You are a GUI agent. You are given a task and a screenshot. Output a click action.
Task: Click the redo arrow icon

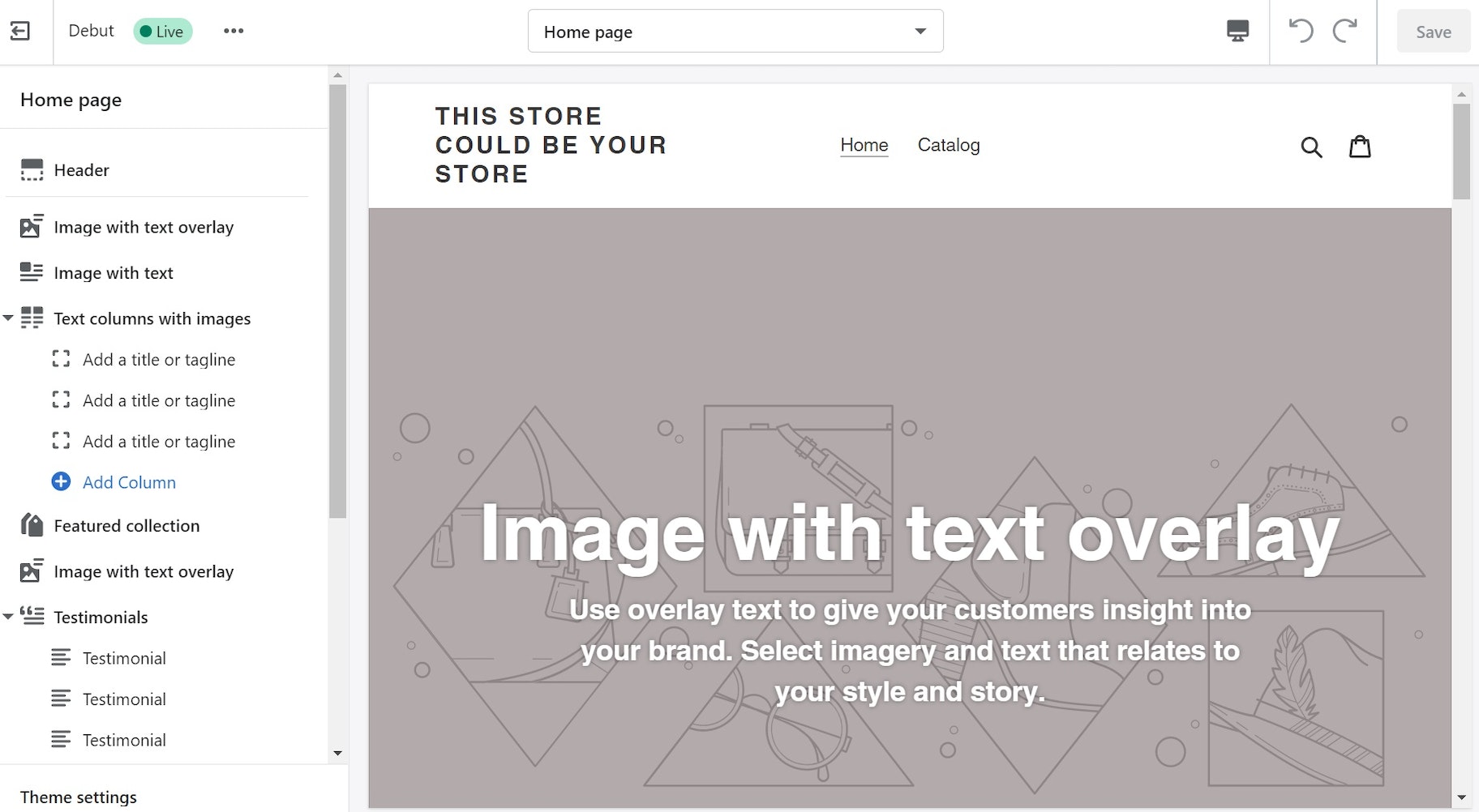pyautogui.click(x=1345, y=32)
